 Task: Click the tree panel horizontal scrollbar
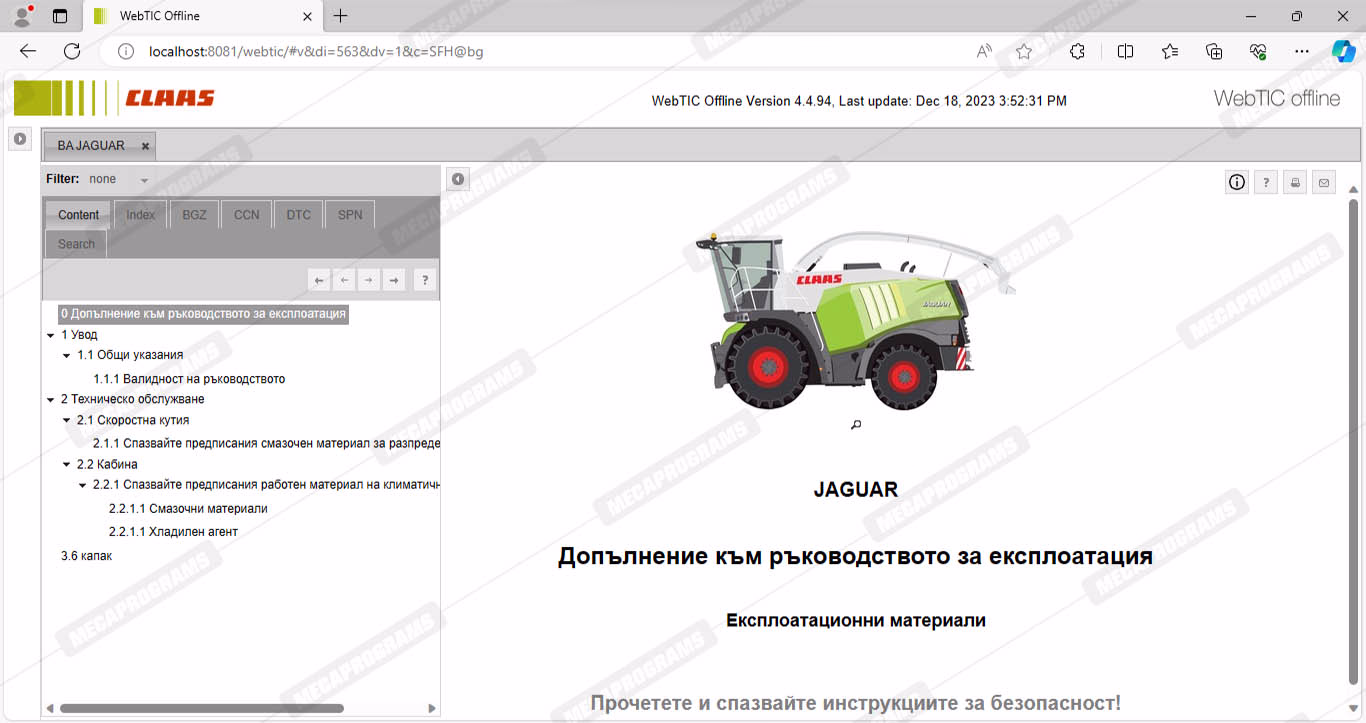point(201,708)
